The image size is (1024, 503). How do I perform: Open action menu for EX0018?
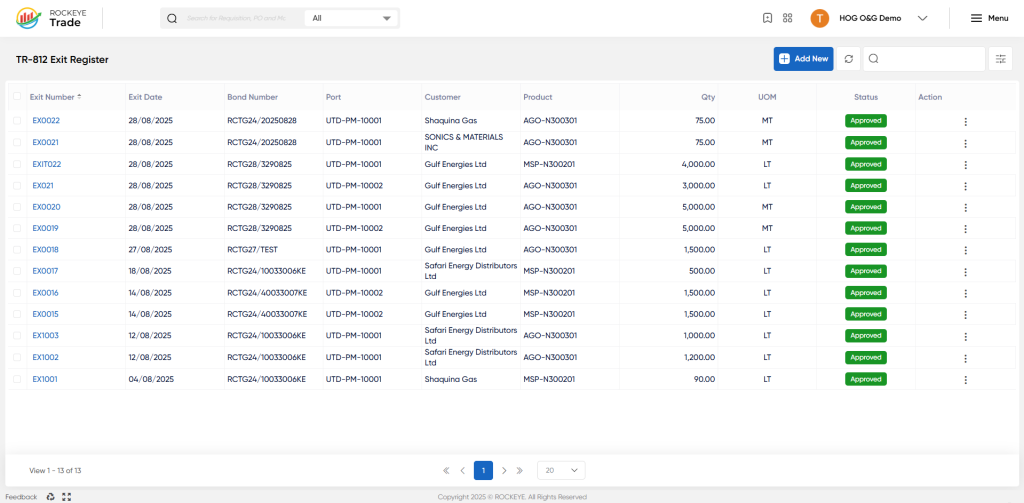coord(965,250)
